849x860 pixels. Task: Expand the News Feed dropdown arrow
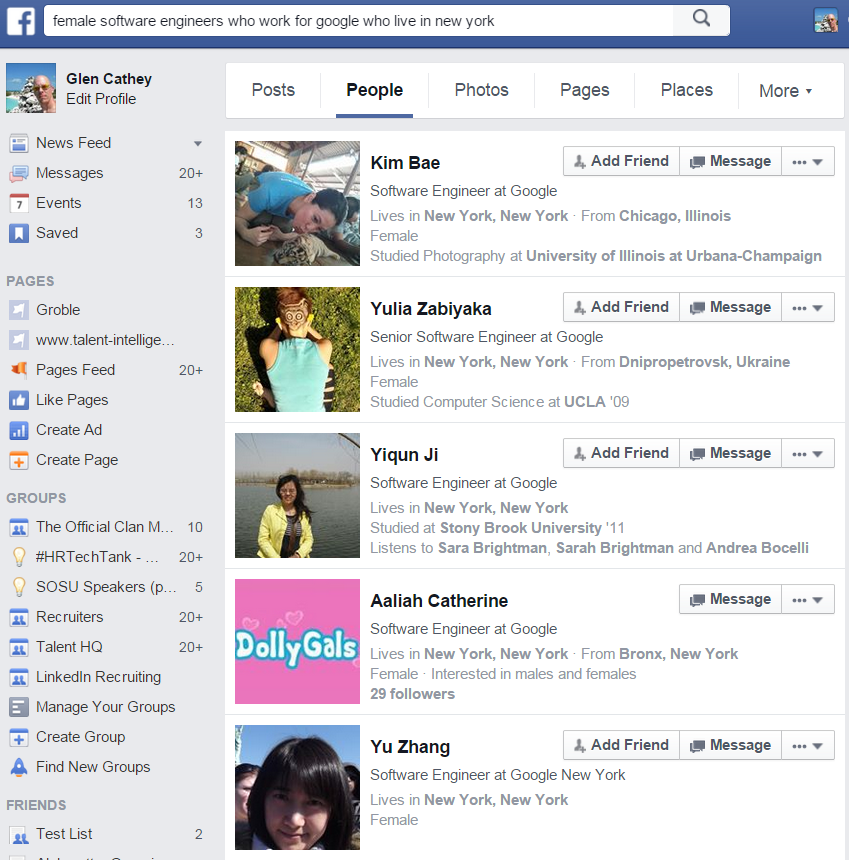(x=197, y=144)
